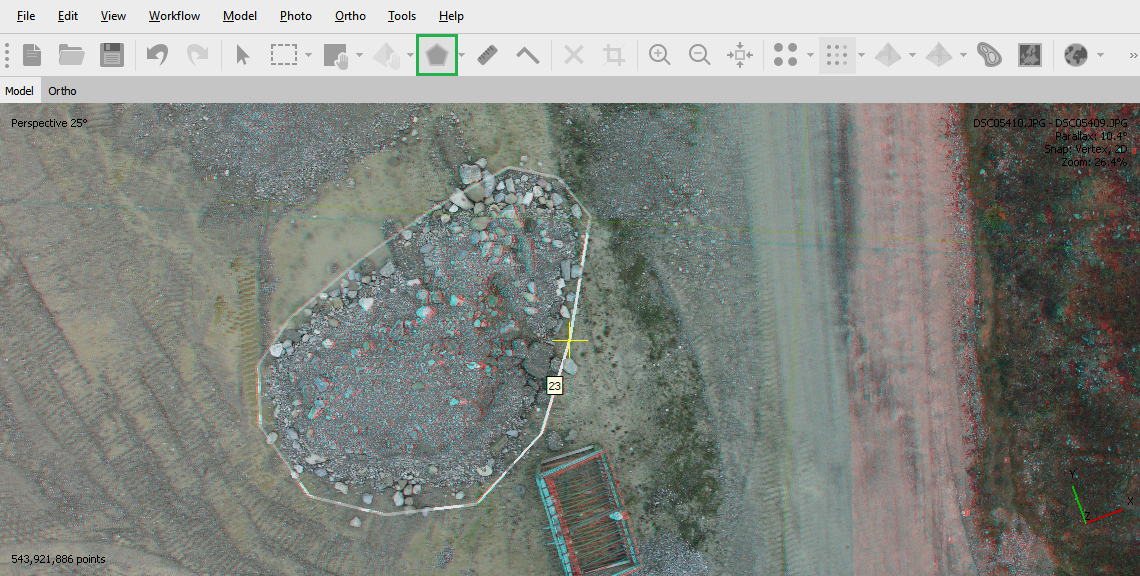Image resolution: width=1140 pixels, height=576 pixels.
Task: Open an existing project folder
Action: [x=71, y=55]
